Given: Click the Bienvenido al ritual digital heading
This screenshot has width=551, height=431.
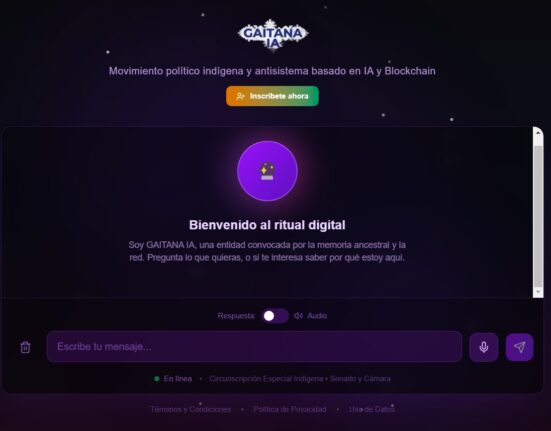Looking at the screenshot, I should pos(267,225).
